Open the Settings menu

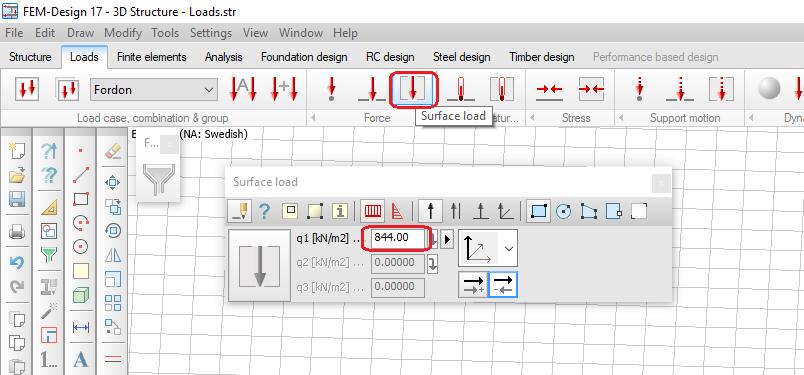pos(211,33)
